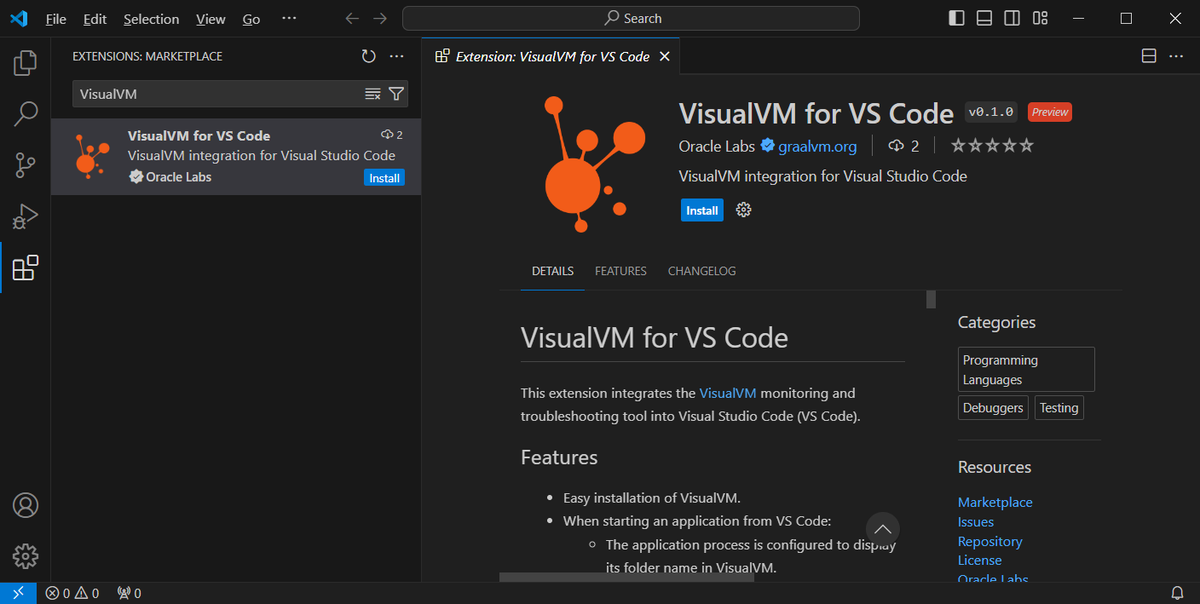Open the Selection menu
The height and width of the screenshot is (604, 1200).
(x=151, y=19)
